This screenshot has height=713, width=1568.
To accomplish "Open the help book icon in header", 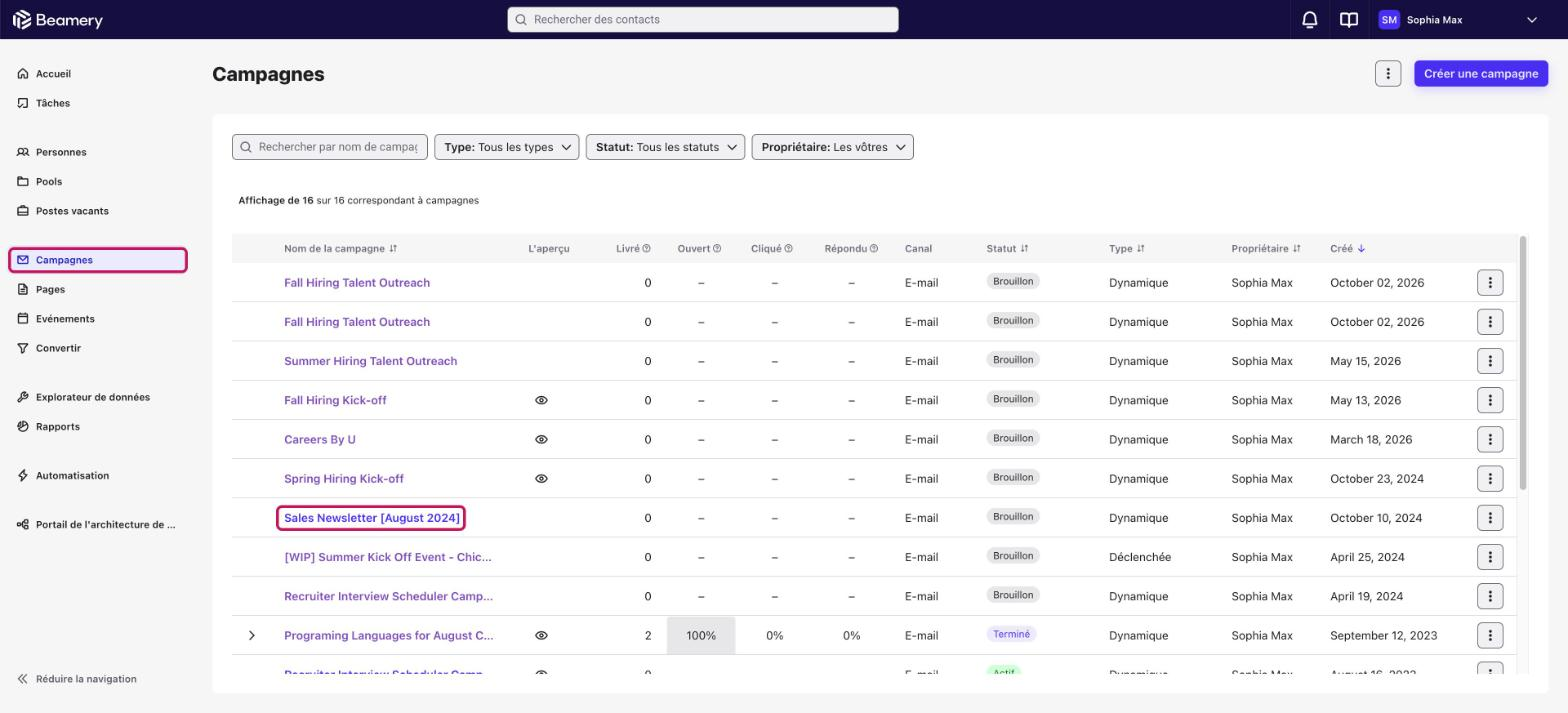I will pos(1348,20).
